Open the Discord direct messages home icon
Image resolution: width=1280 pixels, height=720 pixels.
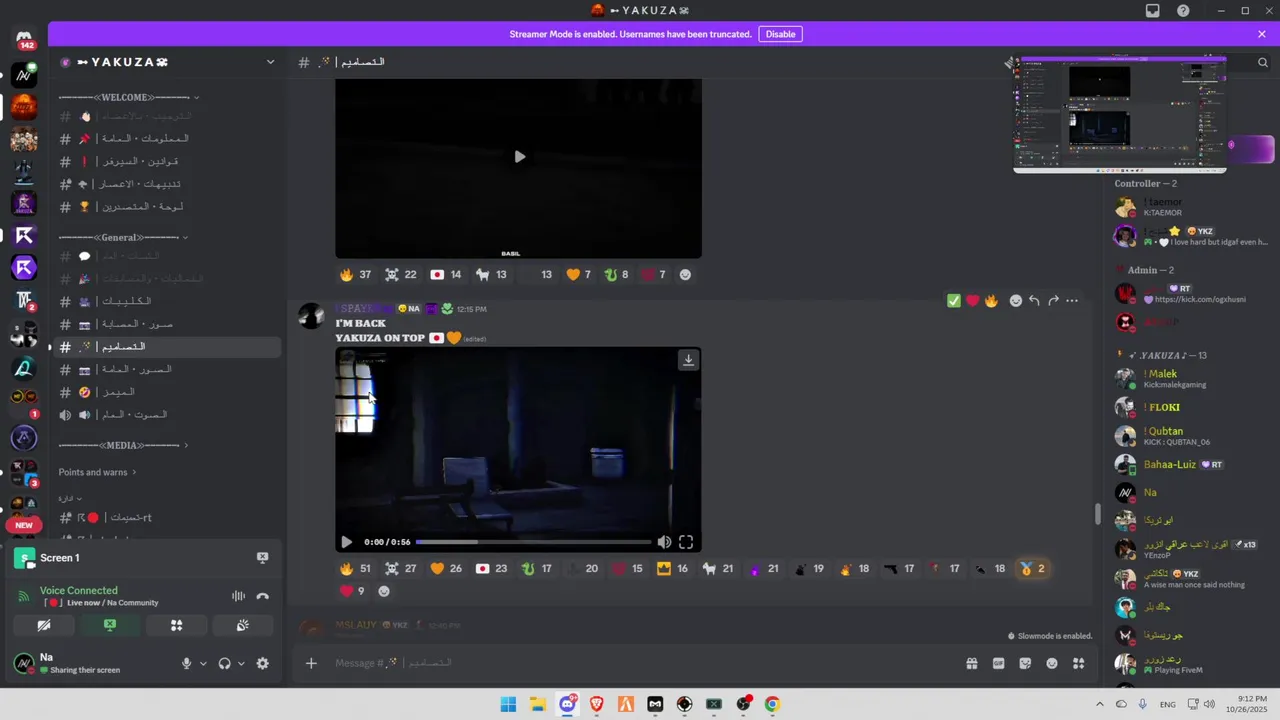(x=24, y=38)
